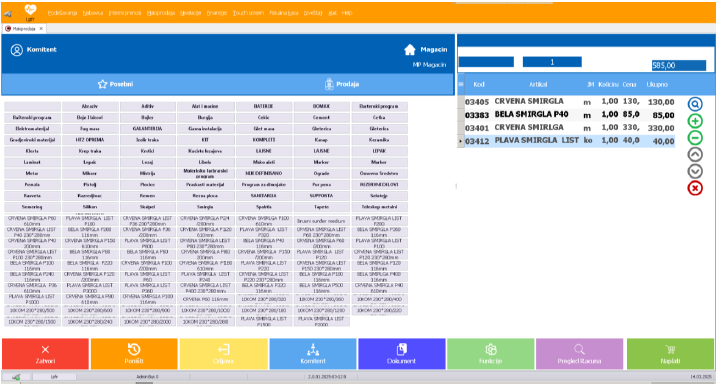Switch to the Prodaja tab
The image size is (717, 385).
[x=342, y=84]
